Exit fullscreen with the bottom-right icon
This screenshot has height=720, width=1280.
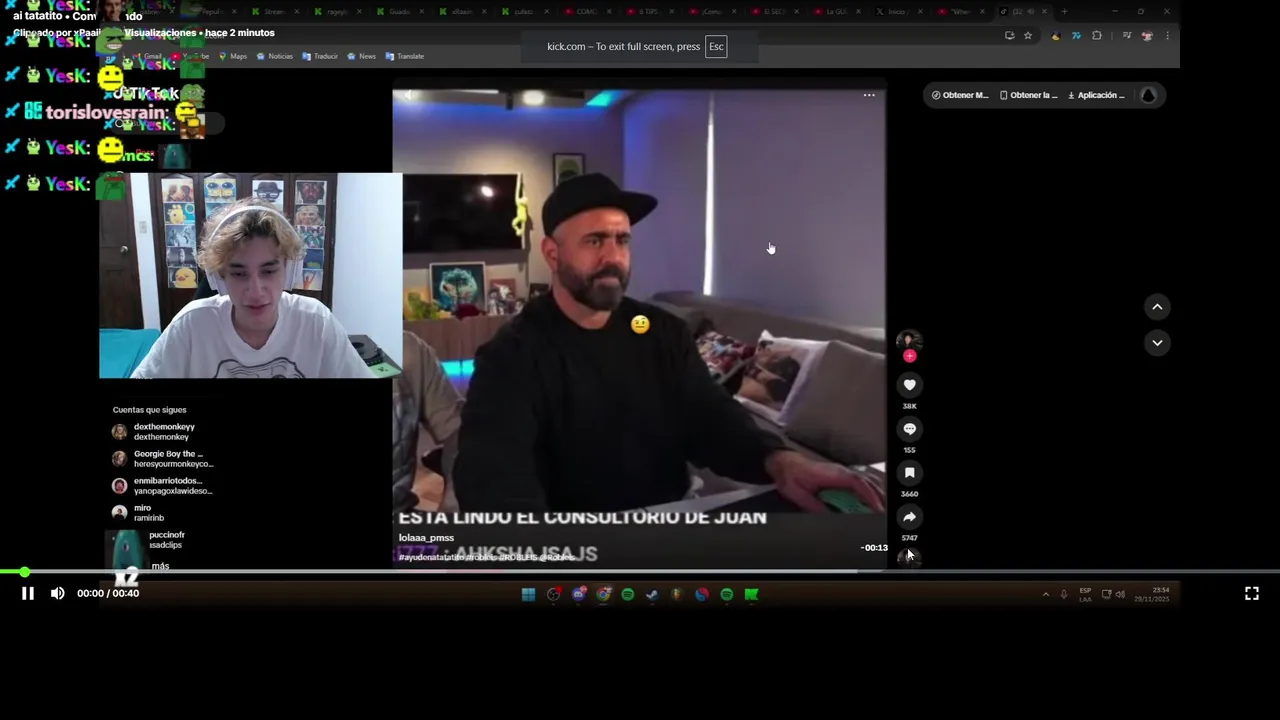click(1251, 593)
